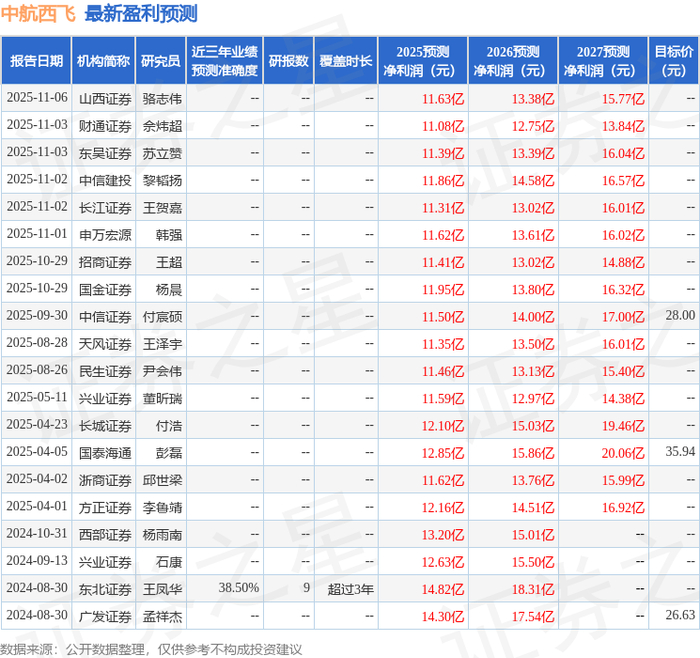The height and width of the screenshot is (658, 700).
Task: Click analyst name 王贺嘉
Action: coord(162,208)
